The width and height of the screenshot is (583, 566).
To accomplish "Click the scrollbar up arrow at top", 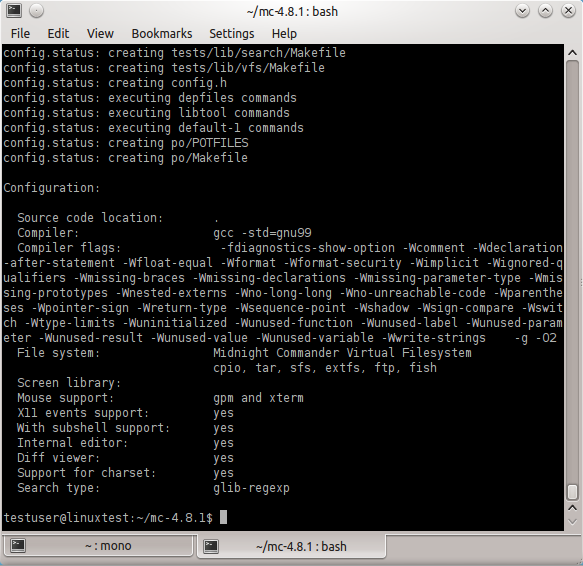I will pyautogui.click(x=573, y=53).
